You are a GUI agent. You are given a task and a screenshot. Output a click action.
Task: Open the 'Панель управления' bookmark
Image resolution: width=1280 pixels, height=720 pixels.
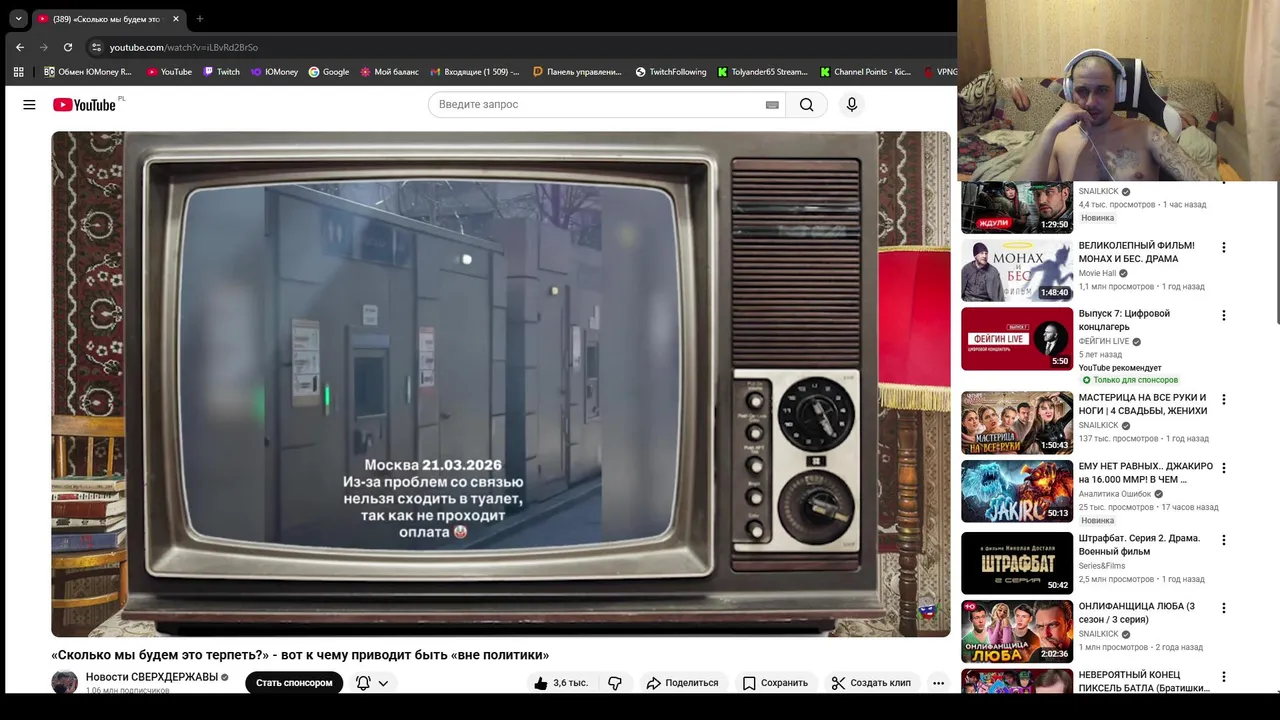(577, 72)
